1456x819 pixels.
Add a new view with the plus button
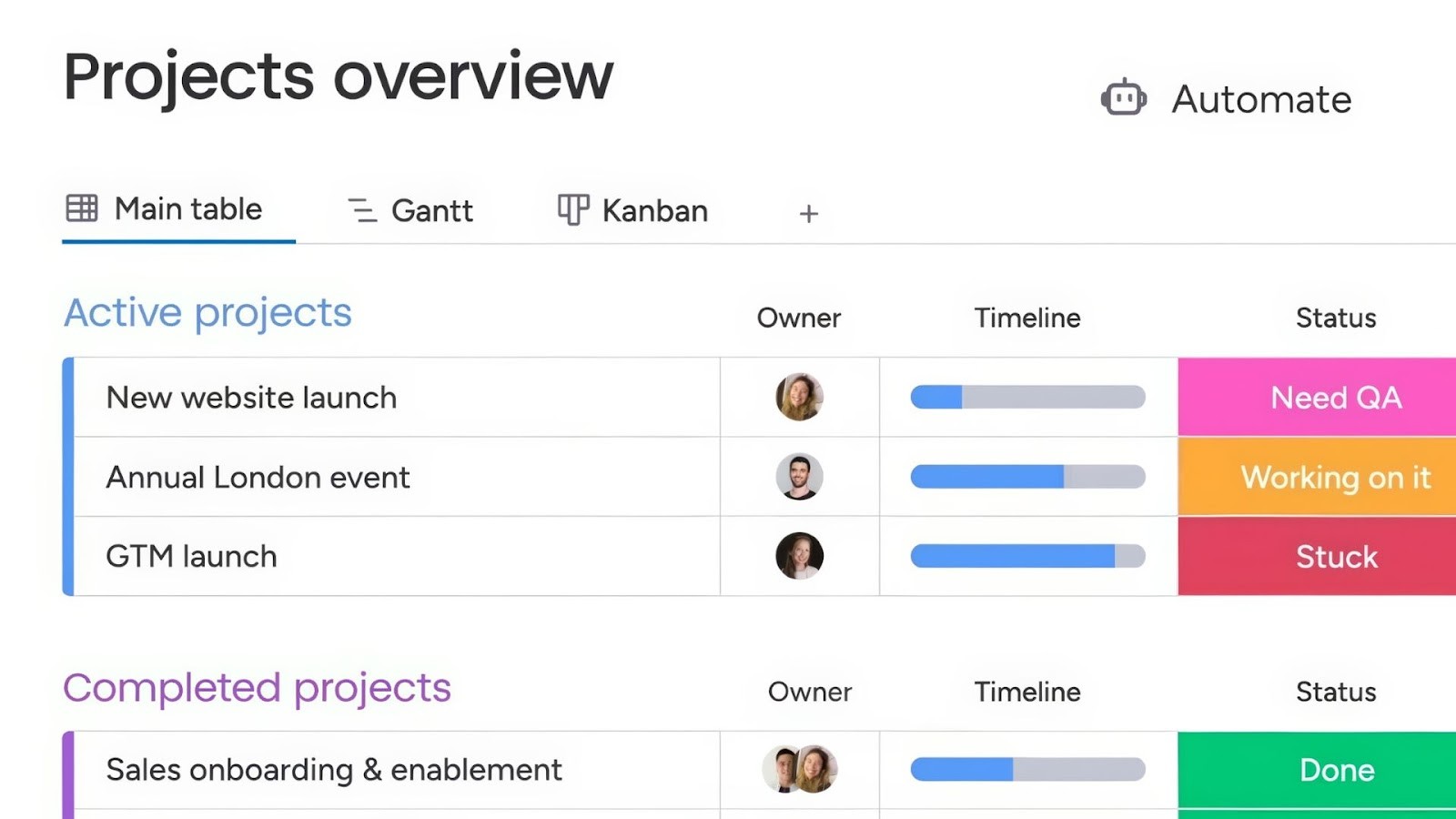(x=807, y=213)
